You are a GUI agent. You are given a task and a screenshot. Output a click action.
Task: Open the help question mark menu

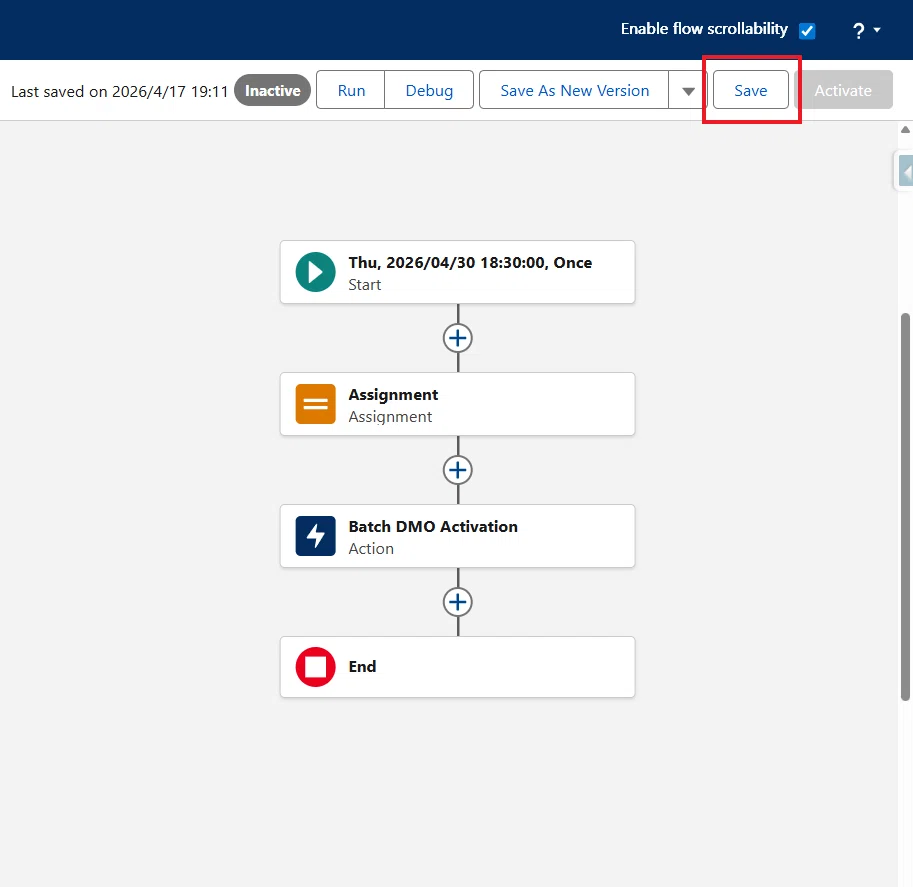[858, 30]
